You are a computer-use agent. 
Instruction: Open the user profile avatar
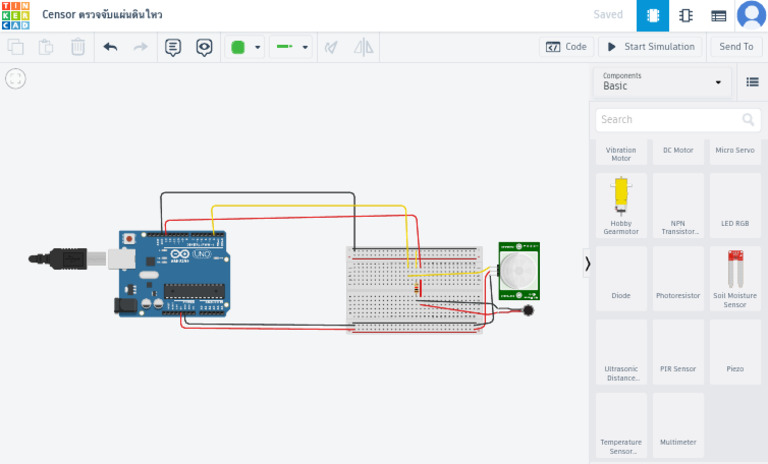pyautogui.click(x=751, y=15)
